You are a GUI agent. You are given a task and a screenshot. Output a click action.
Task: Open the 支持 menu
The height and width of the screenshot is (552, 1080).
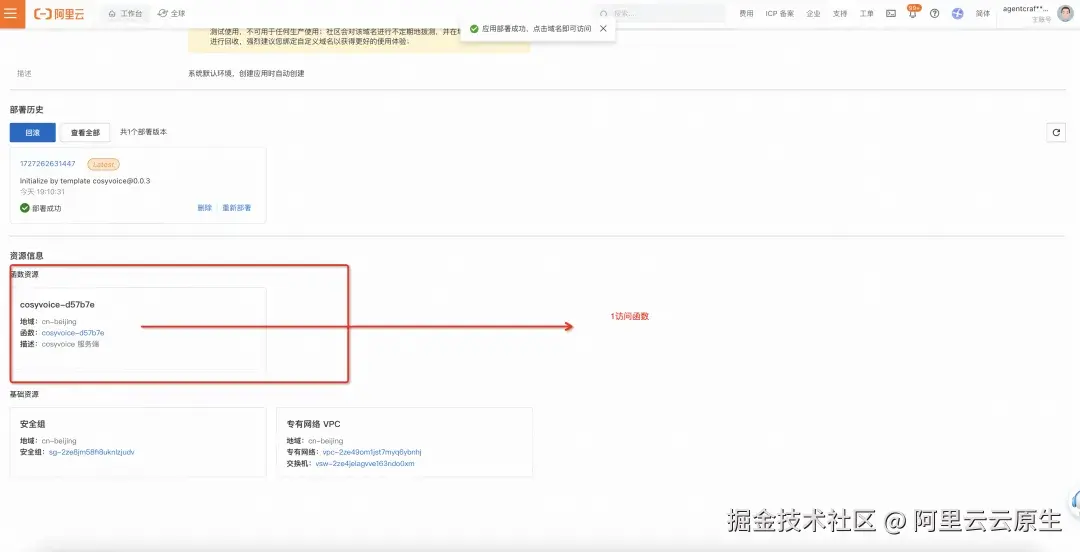point(840,14)
